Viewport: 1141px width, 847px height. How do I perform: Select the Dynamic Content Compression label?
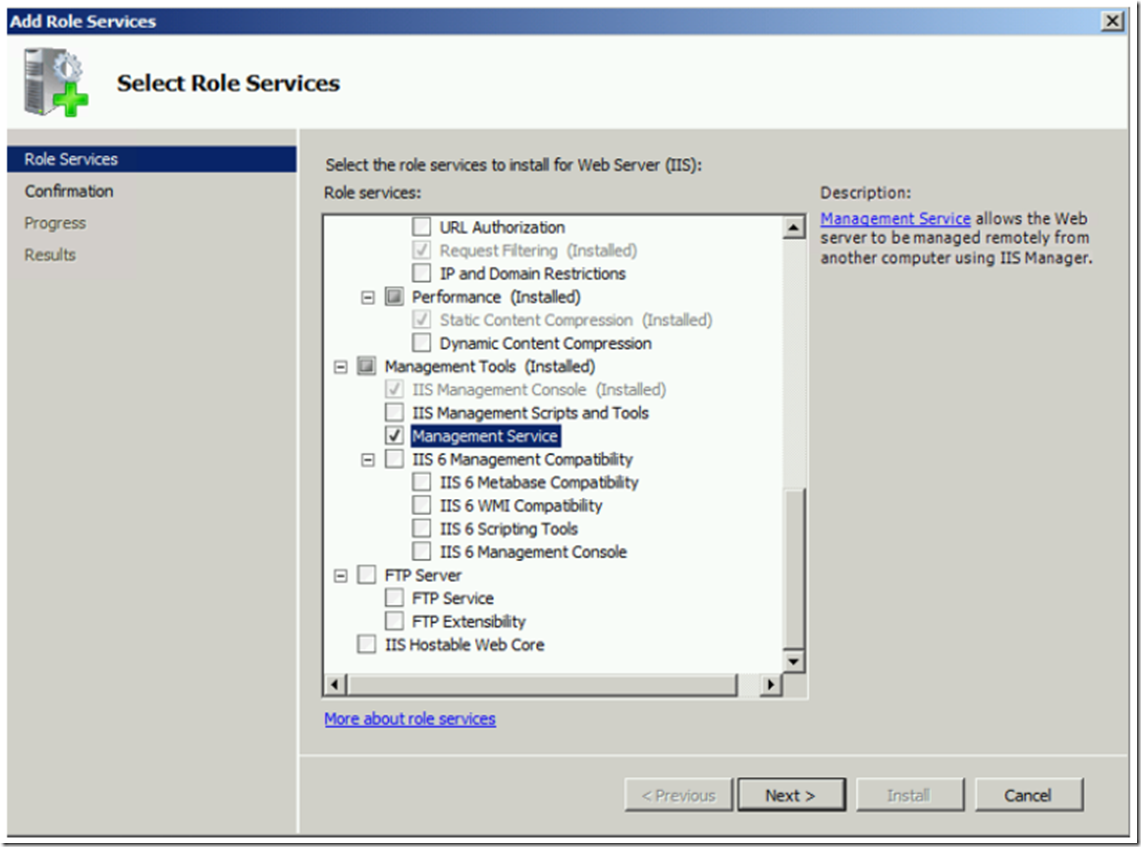click(545, 343)
